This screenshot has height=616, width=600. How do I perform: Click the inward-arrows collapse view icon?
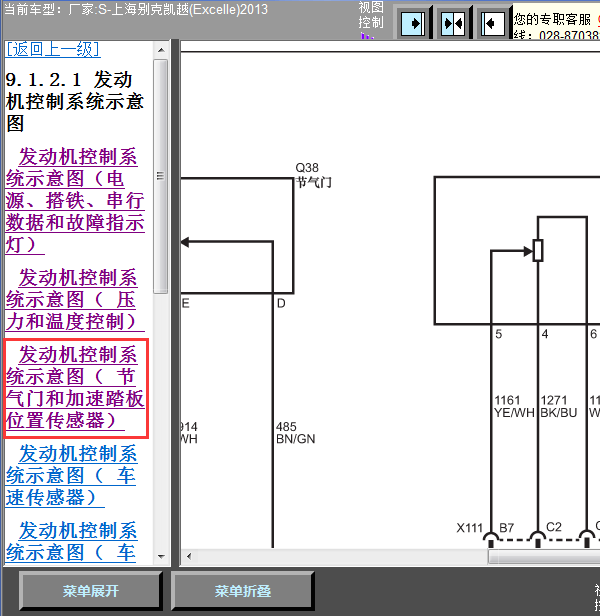453,24
